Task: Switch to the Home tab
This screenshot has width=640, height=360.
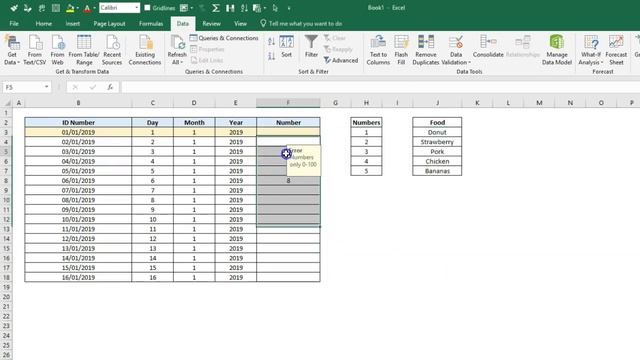Action: tap(43, 24)
